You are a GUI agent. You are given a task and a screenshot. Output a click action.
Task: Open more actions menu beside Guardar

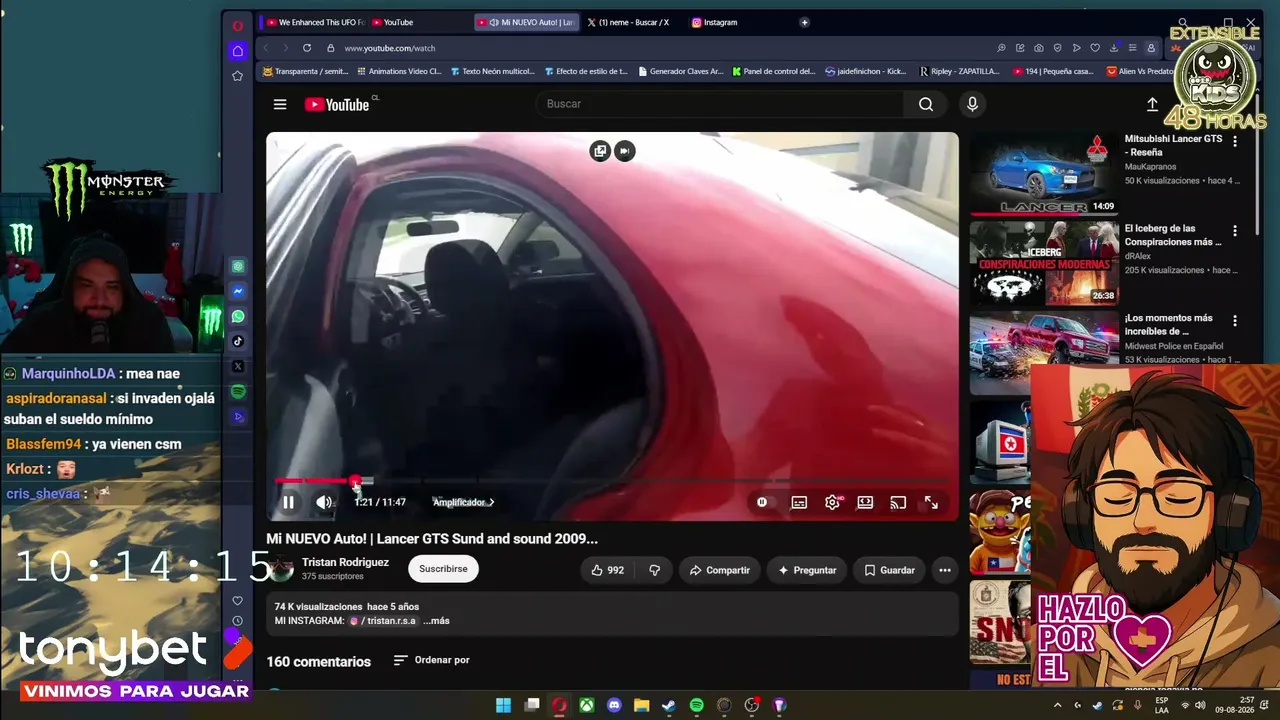tap(944, 570)
